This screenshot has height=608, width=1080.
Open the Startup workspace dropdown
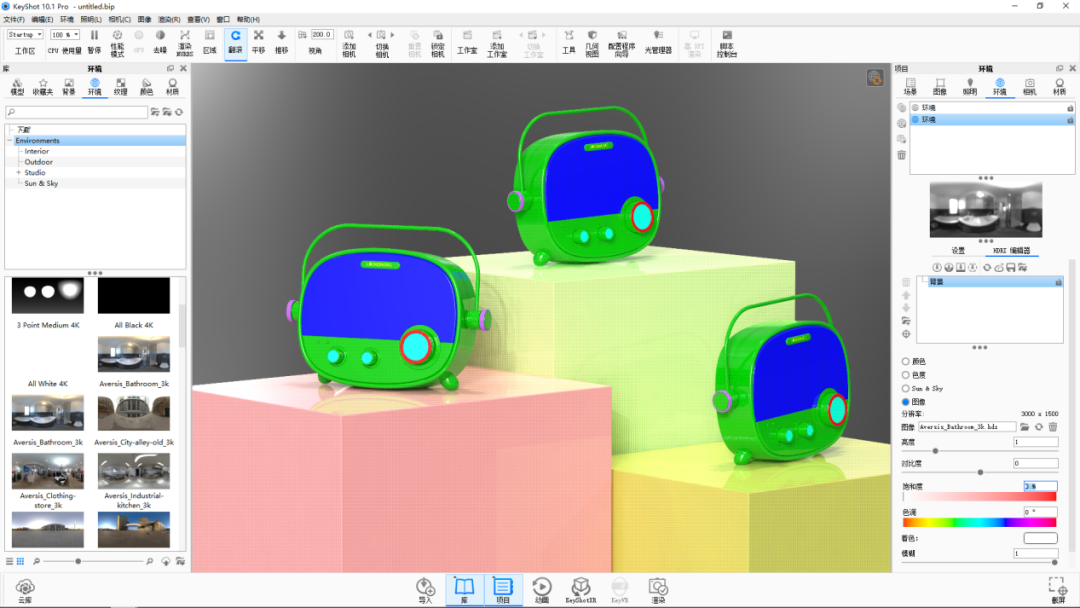tap(25, 34)
